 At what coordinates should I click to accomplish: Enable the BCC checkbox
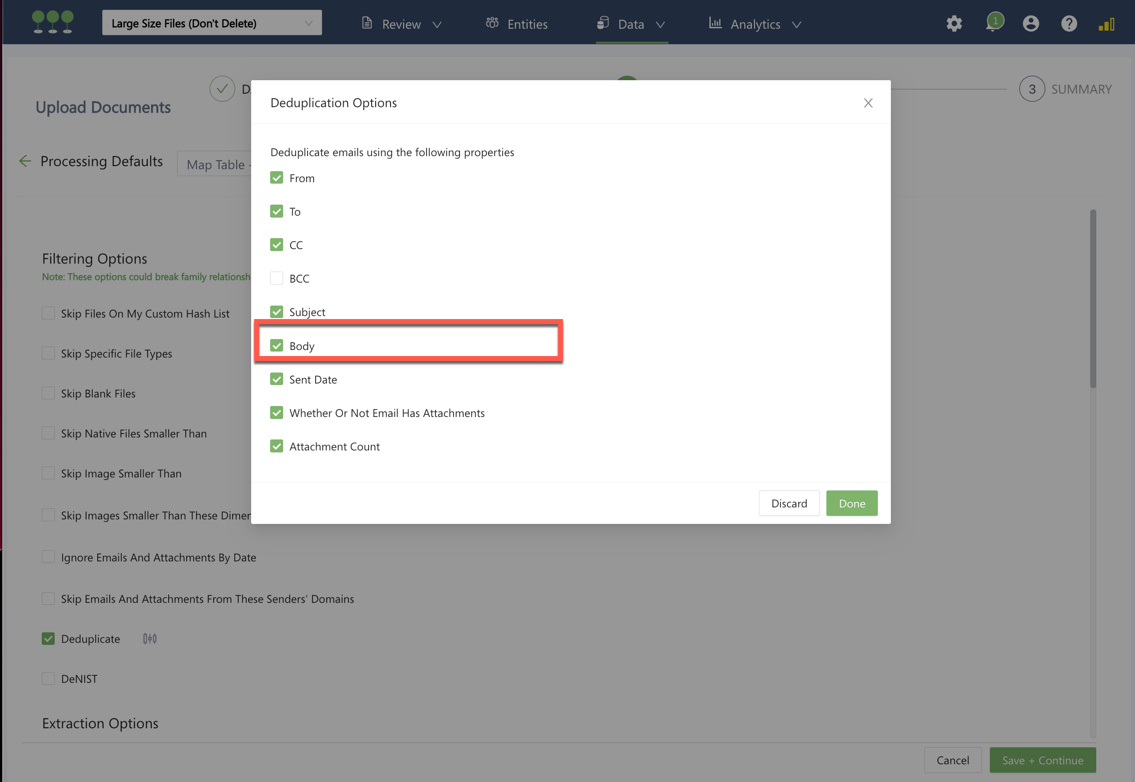point(277,279)
